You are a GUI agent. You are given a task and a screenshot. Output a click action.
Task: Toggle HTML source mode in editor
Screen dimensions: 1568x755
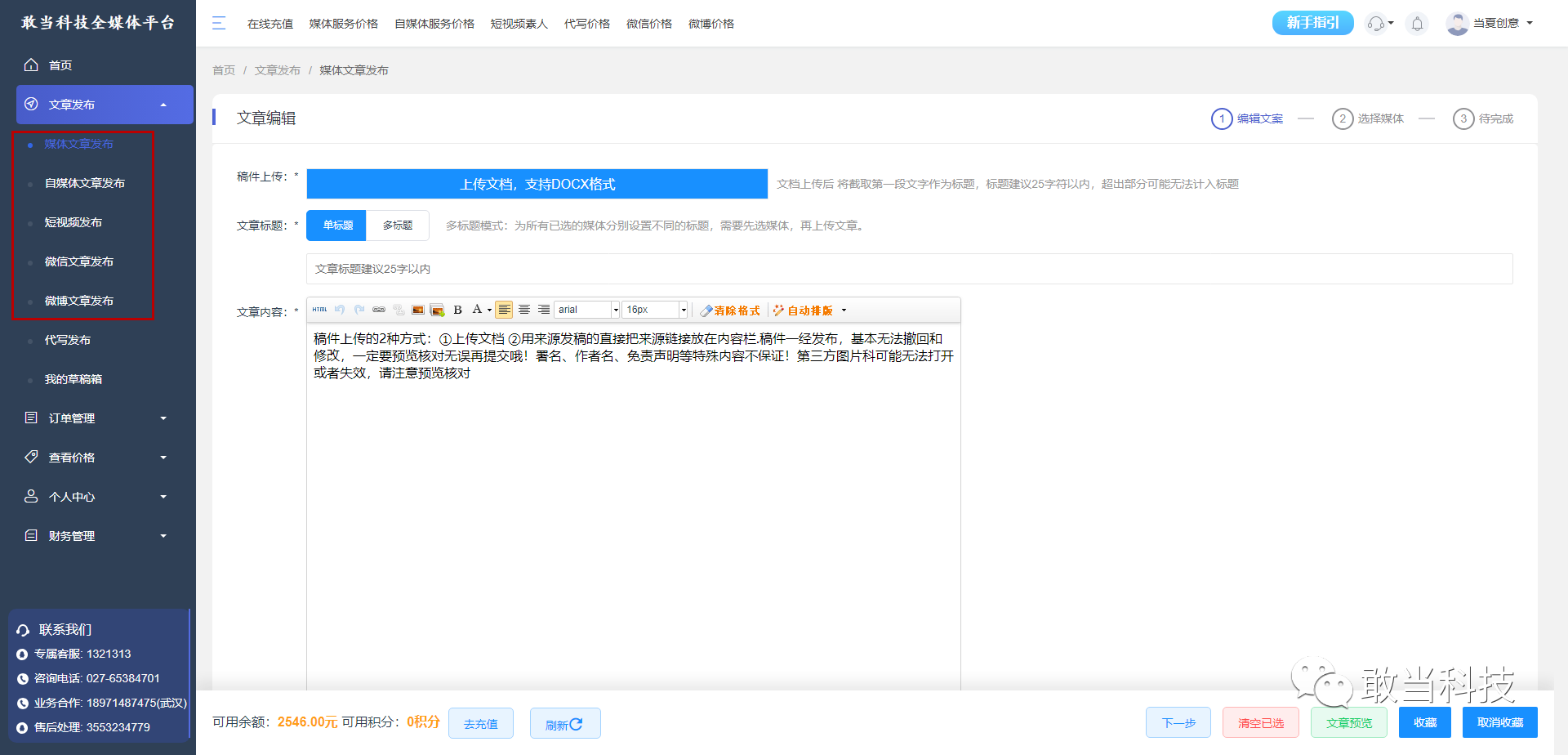coord(319,310)
